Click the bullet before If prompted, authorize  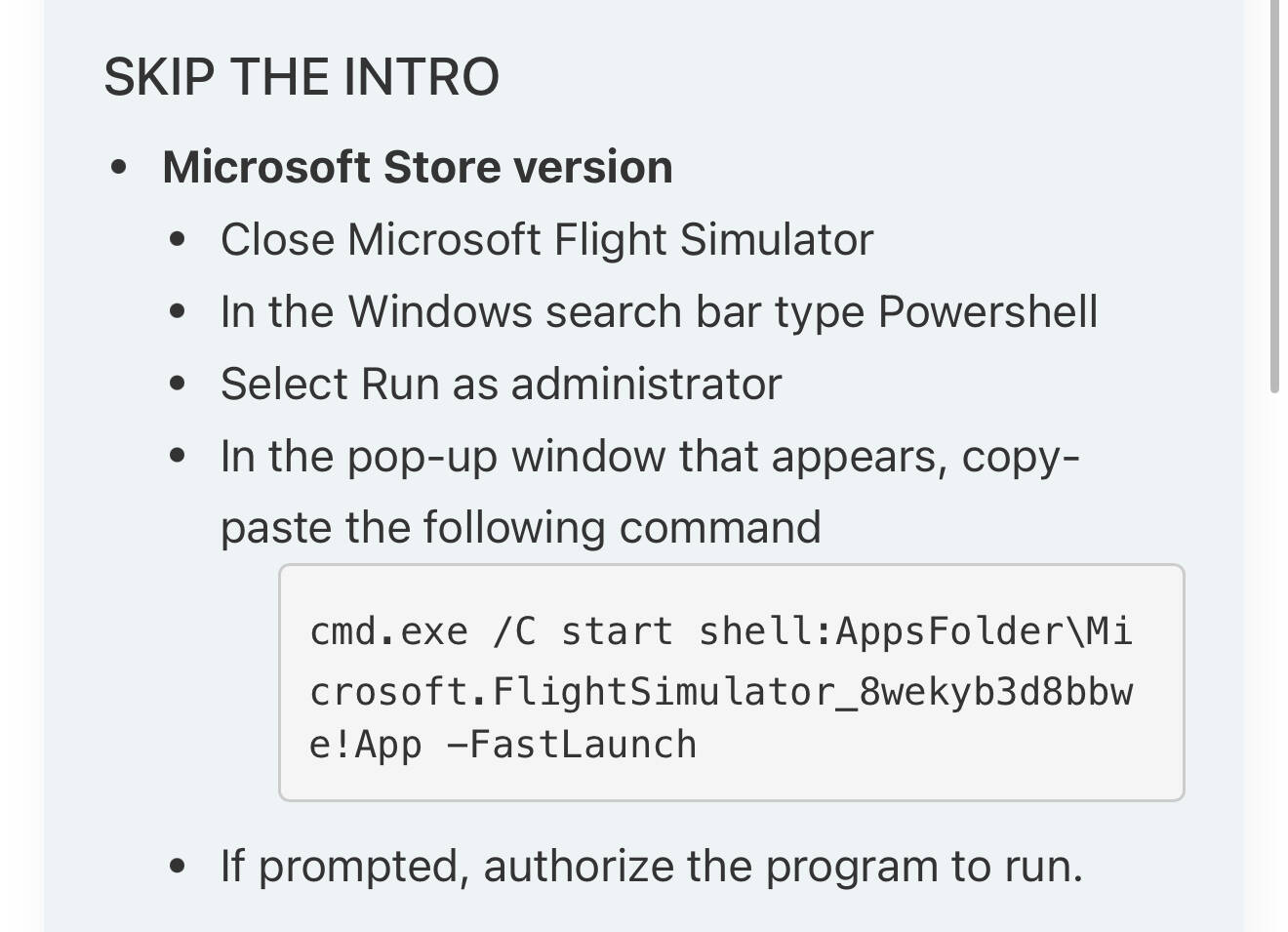point(177,866)
